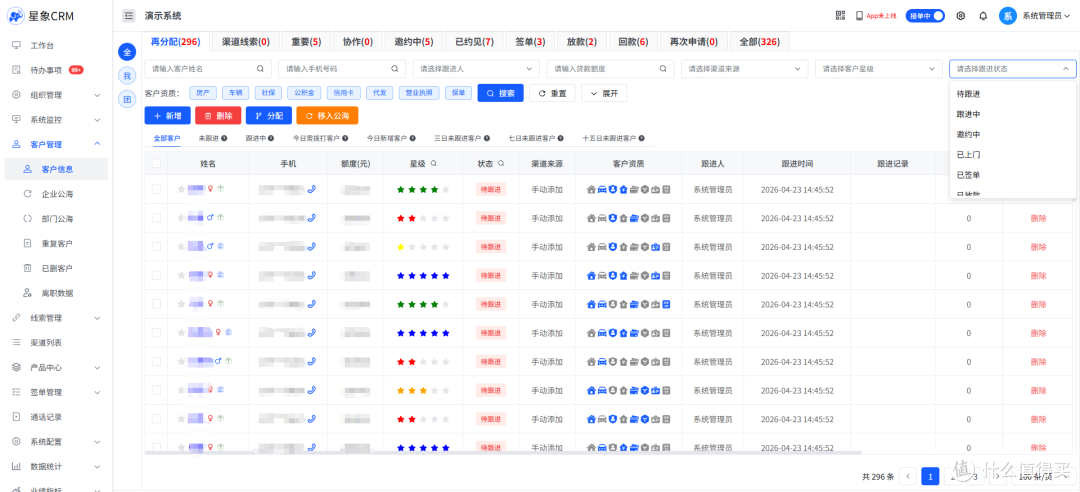Click the 分配 button
Image resolution: width=1080 pixels, height=492 pixels.
[x=269, y=116]
